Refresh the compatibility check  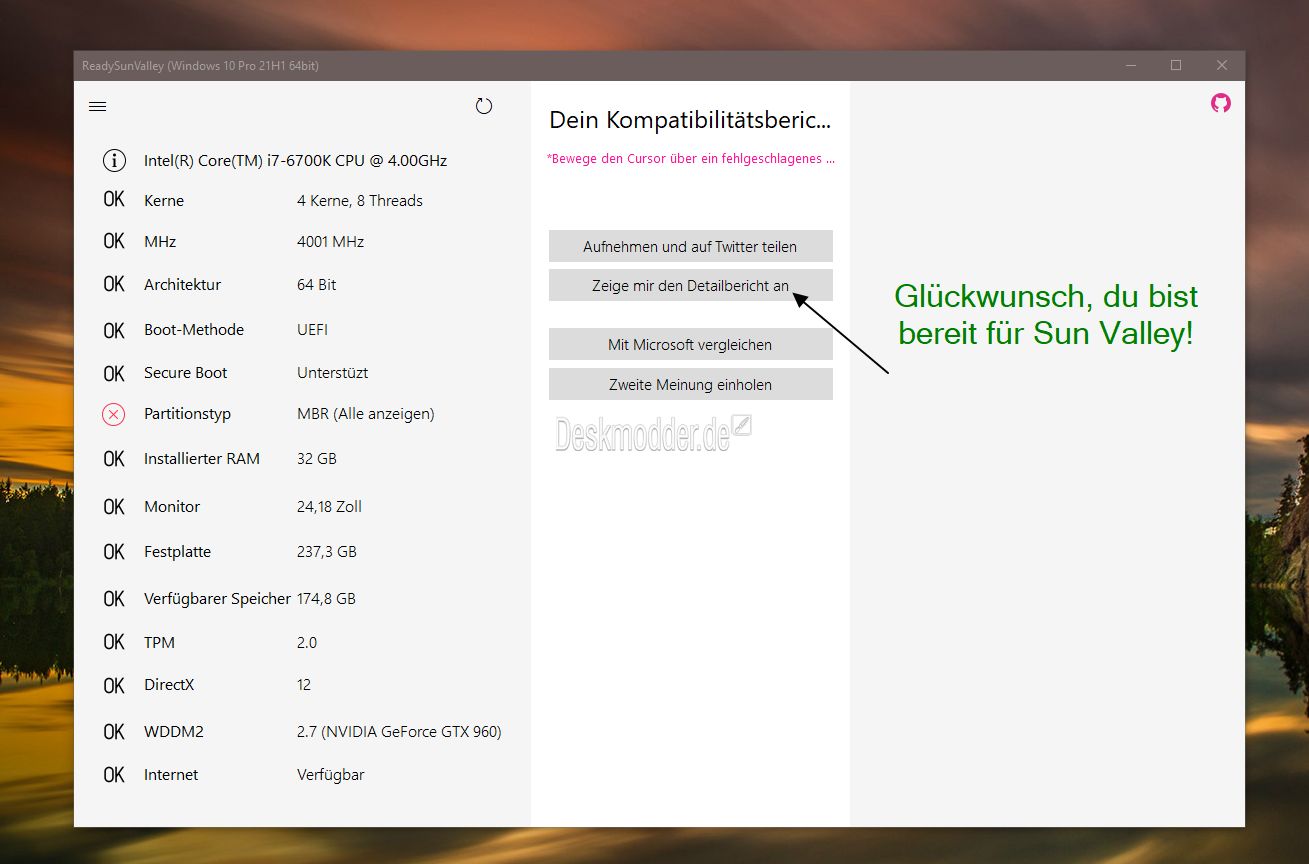coord(484,106)
